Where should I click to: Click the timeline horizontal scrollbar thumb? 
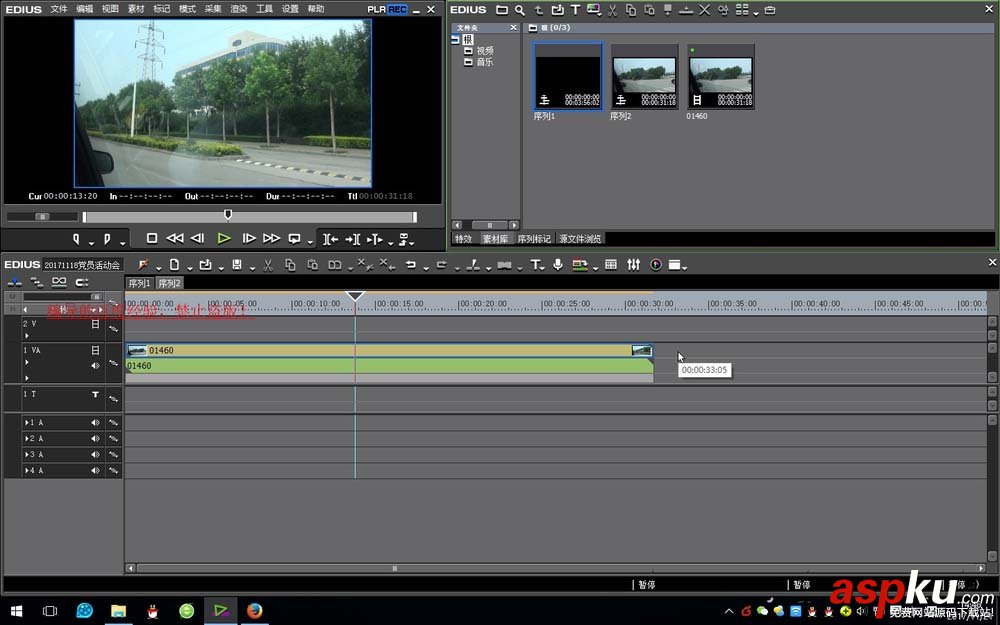click(395, 568)
